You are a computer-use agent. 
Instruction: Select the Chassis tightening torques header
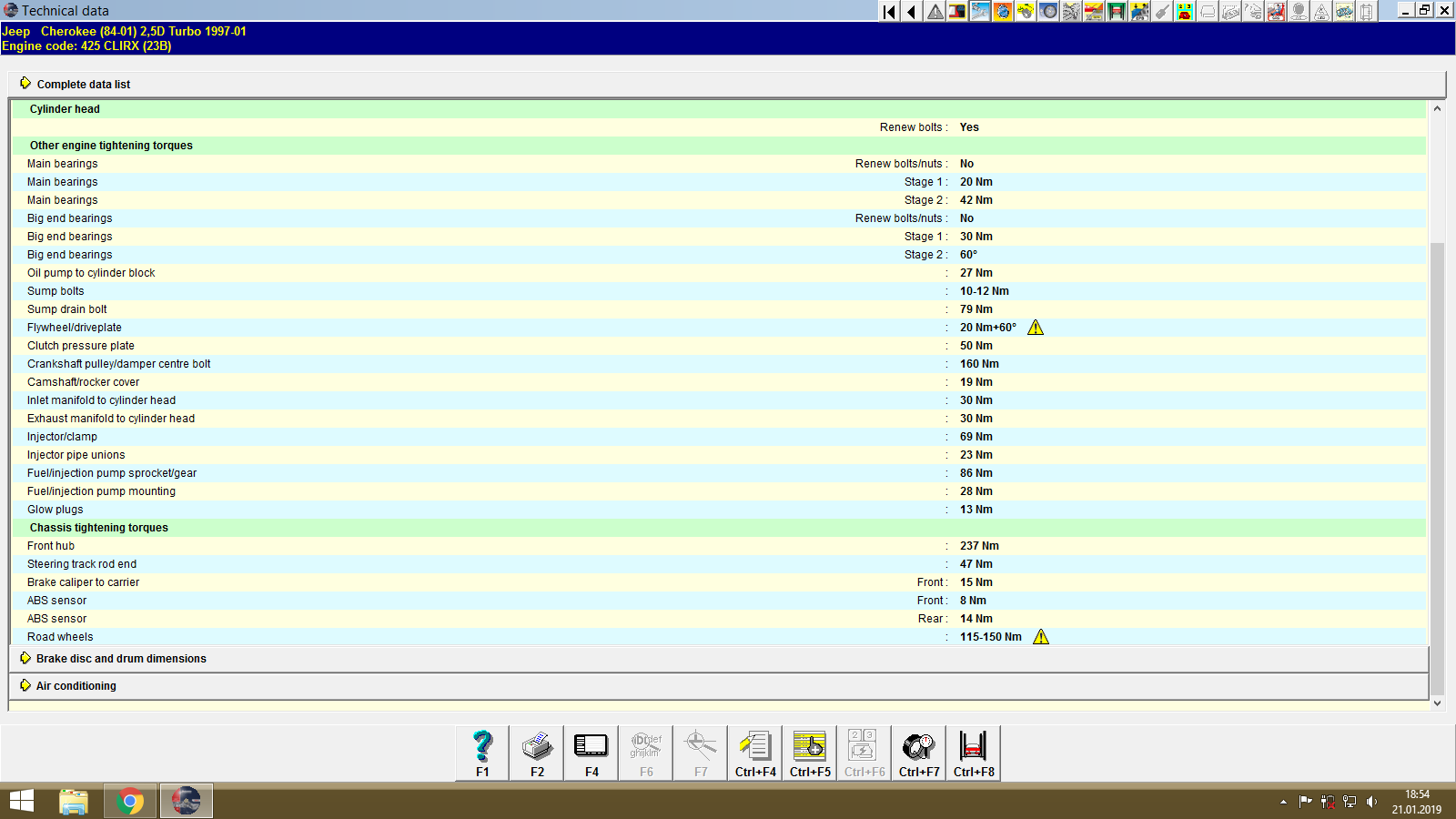[x=97, y=527]
